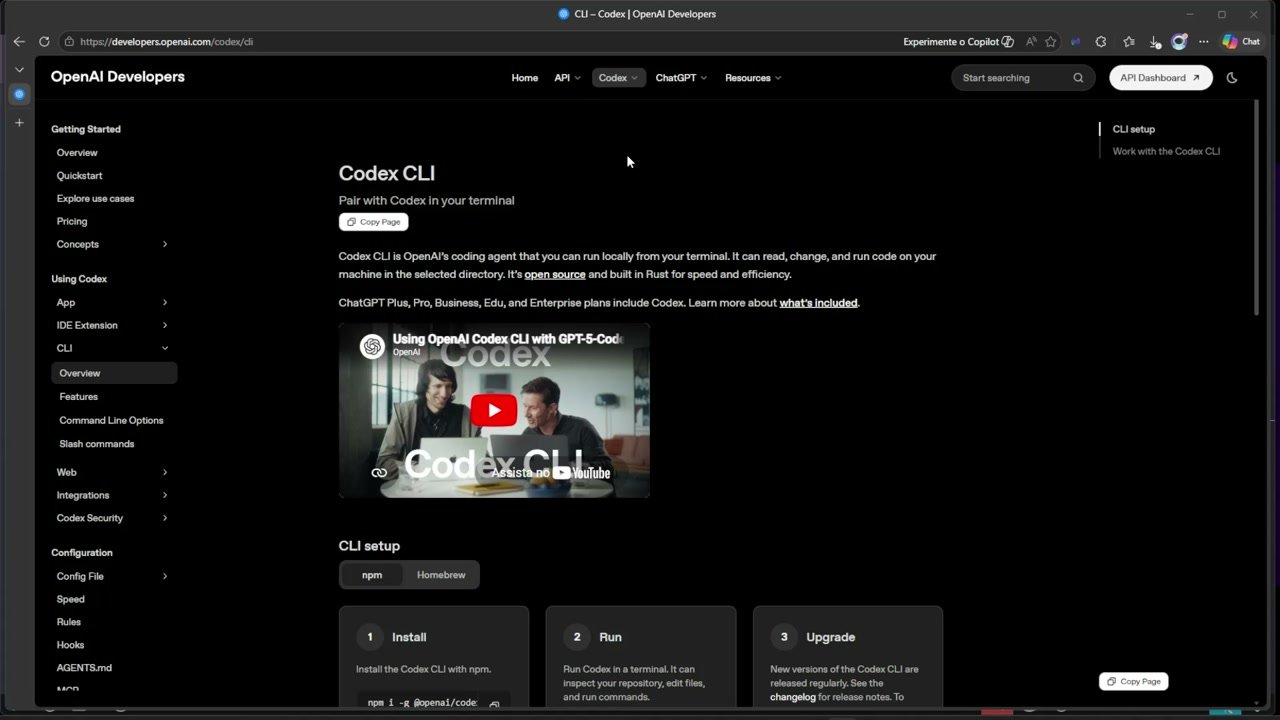Open the Quickstart sidebar link
The height and width of the screenshot is (720, 1280).
[x=80, y=176]
